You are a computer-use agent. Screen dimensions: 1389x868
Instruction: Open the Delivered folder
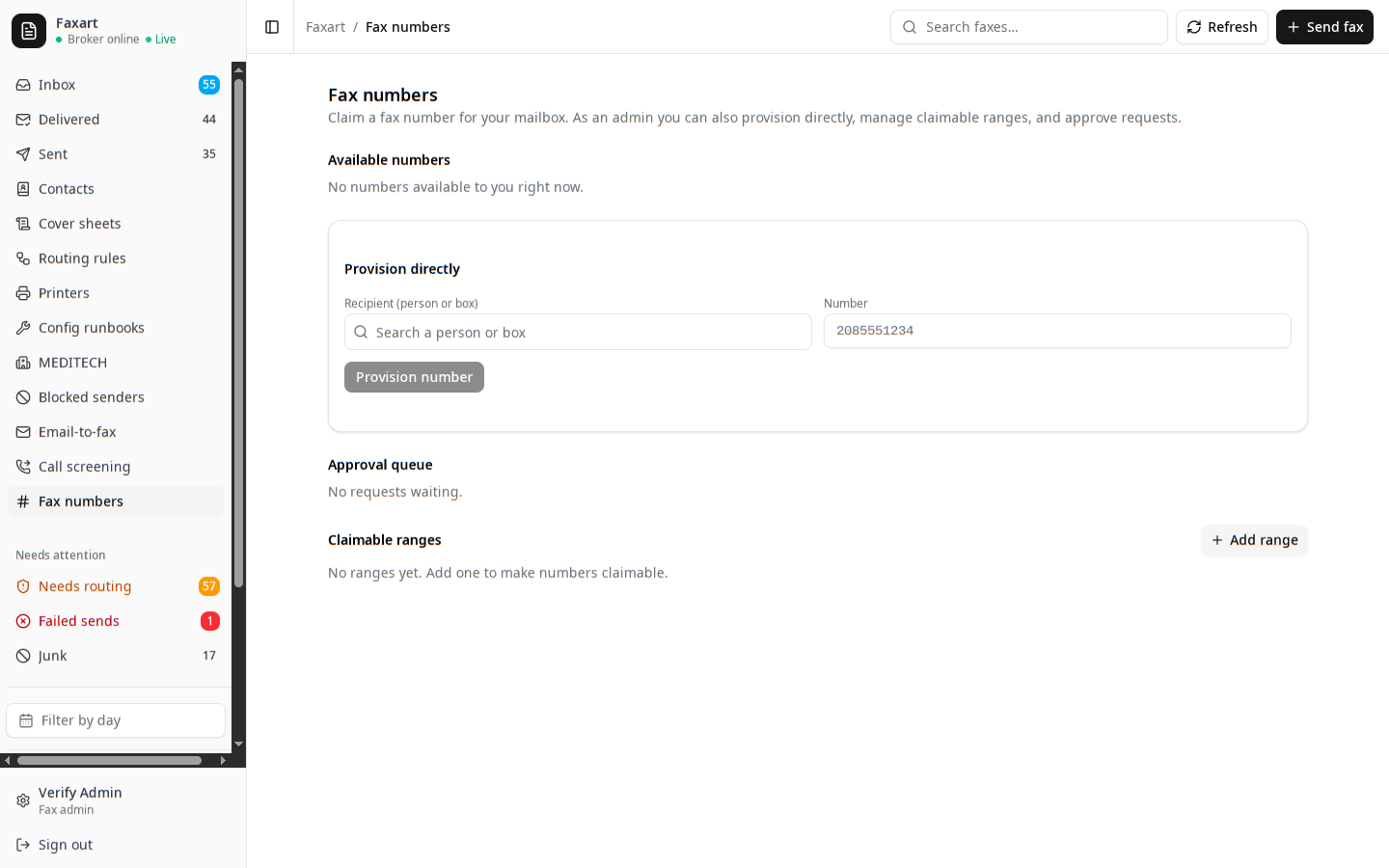[x=116, y=120]
